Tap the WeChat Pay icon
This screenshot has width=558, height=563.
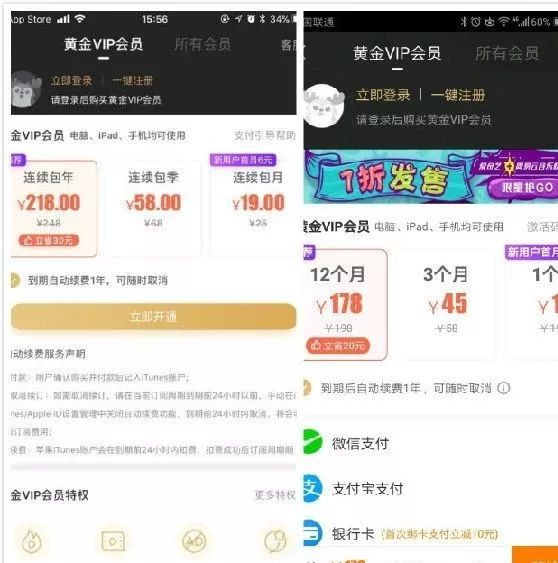313,442
